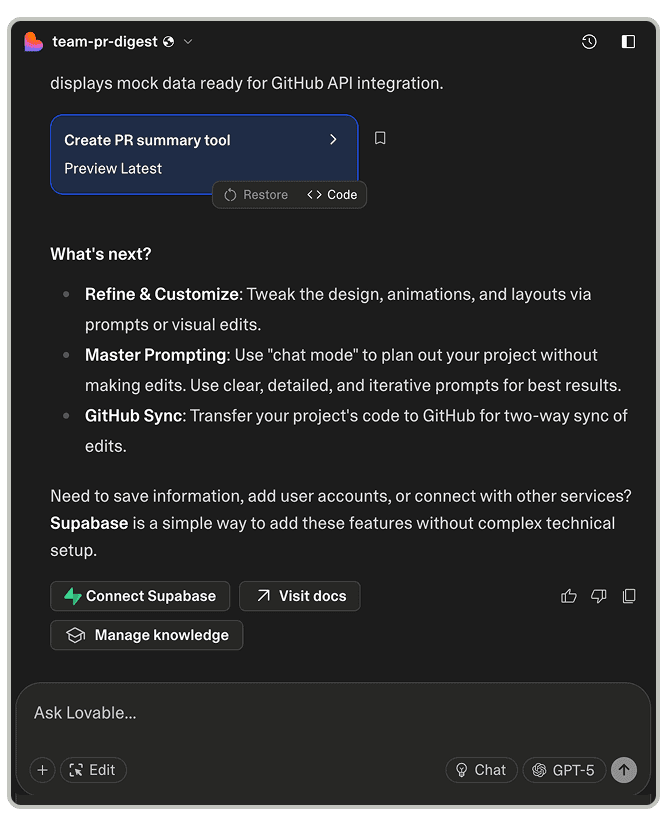The image size is (667, 816).
Task: Click the Manage knowledge button
Action: (147, 635)
